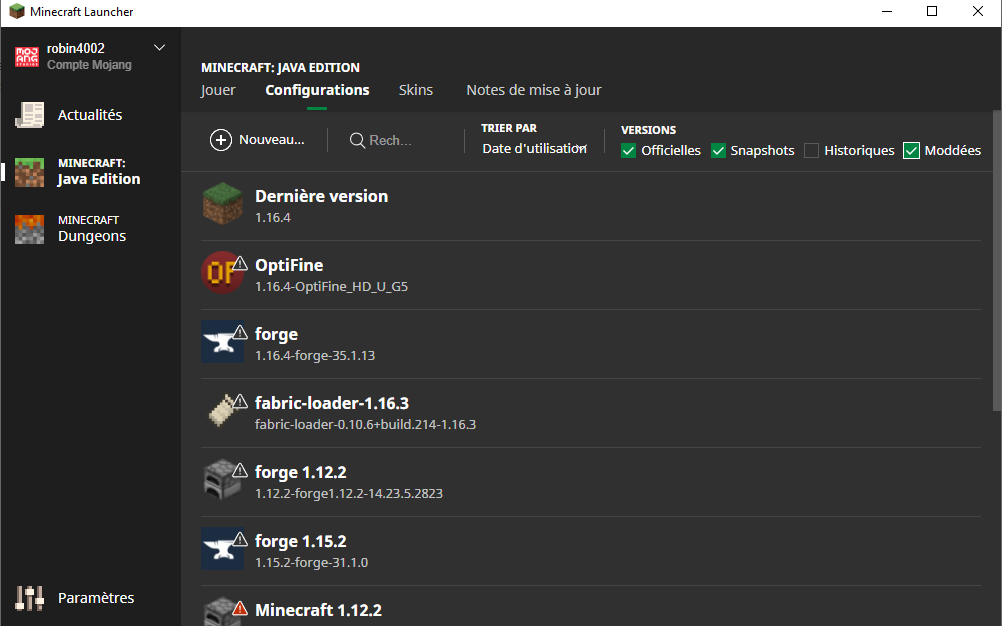Click the Rech... search field
The image size is (1002, 626).
coord(390,141)
